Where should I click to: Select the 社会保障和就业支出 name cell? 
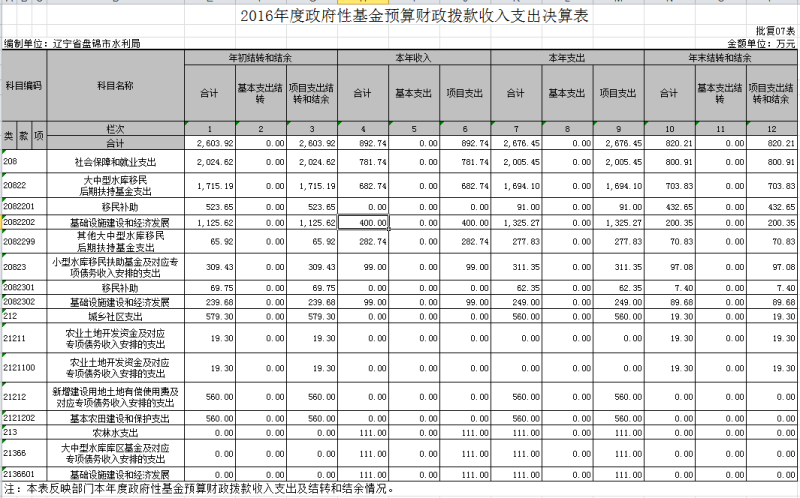[x=115, y=161]
